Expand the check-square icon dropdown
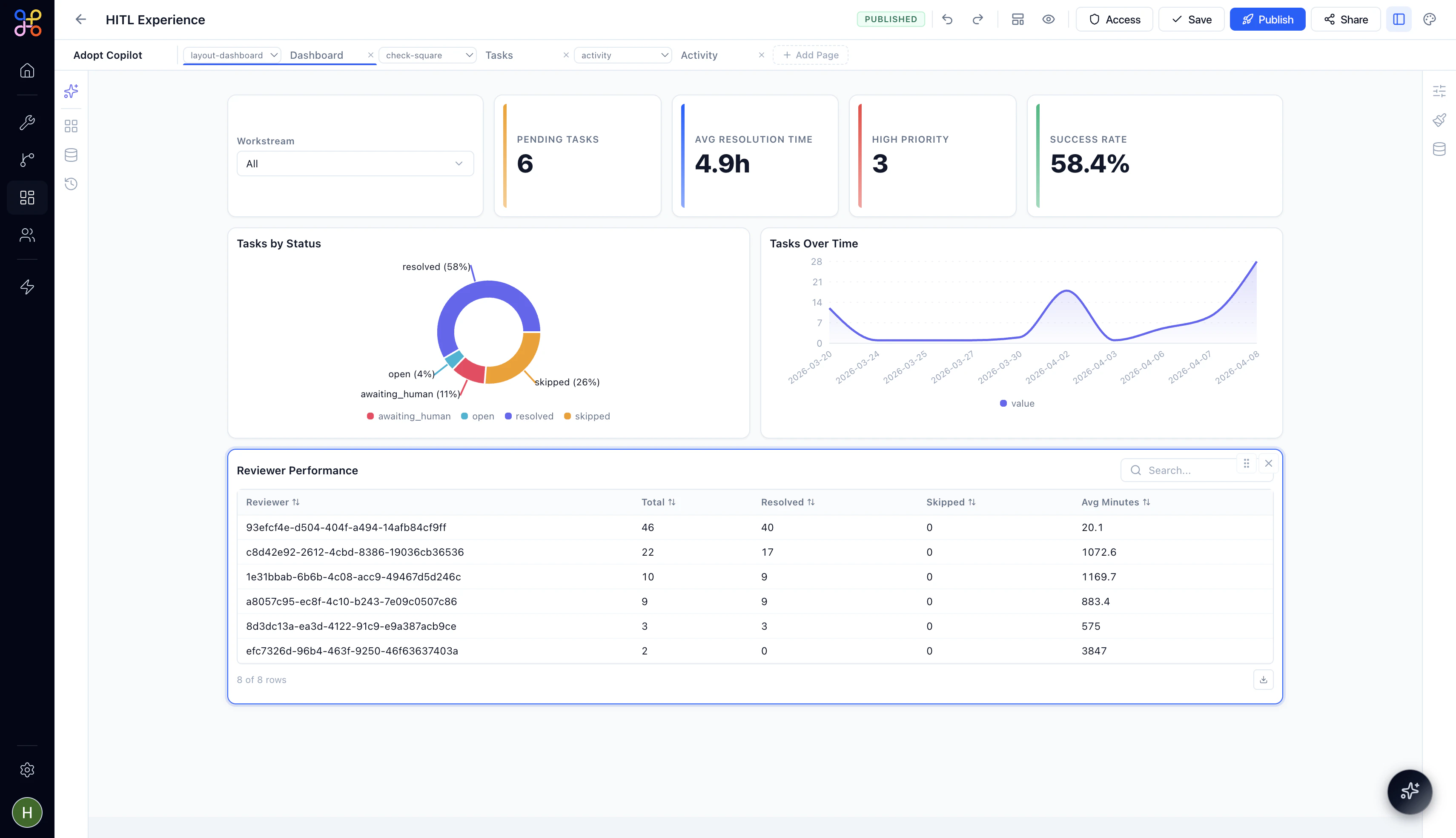 [427, 55]
